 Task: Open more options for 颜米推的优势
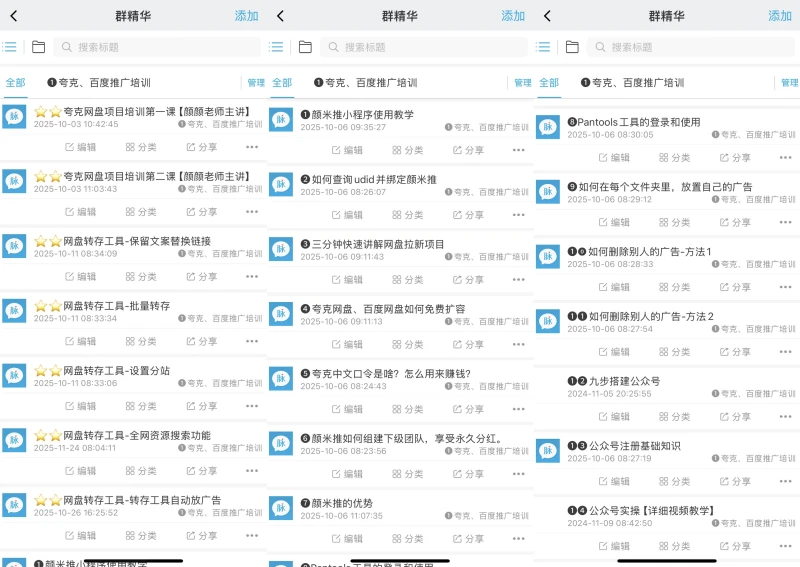pos(518,538)
